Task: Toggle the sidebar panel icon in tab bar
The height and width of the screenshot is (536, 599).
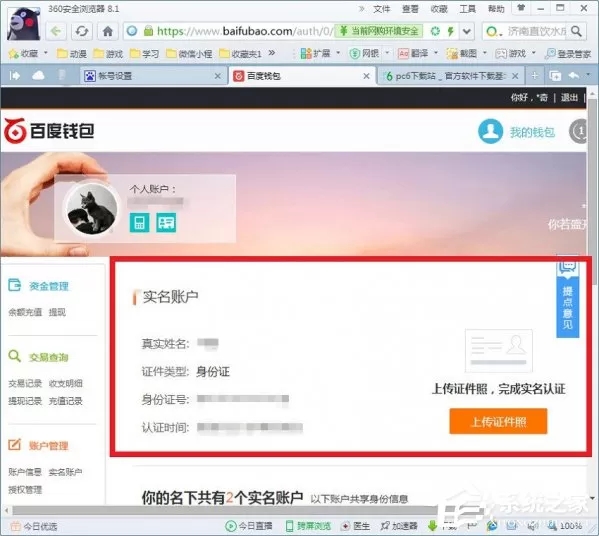Action: click(15, 76)
